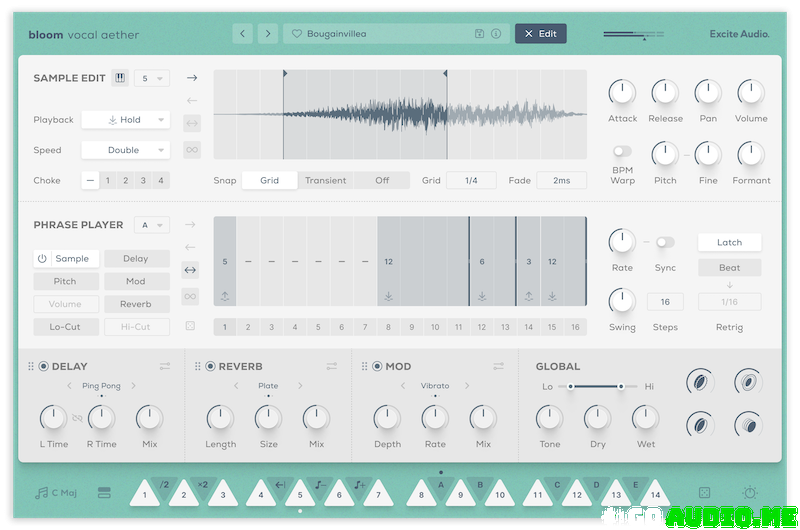Go to previous Delay type before Ping Pong
Image resolution: width=800 pixels, height=530 pixels.
(69, 386)
